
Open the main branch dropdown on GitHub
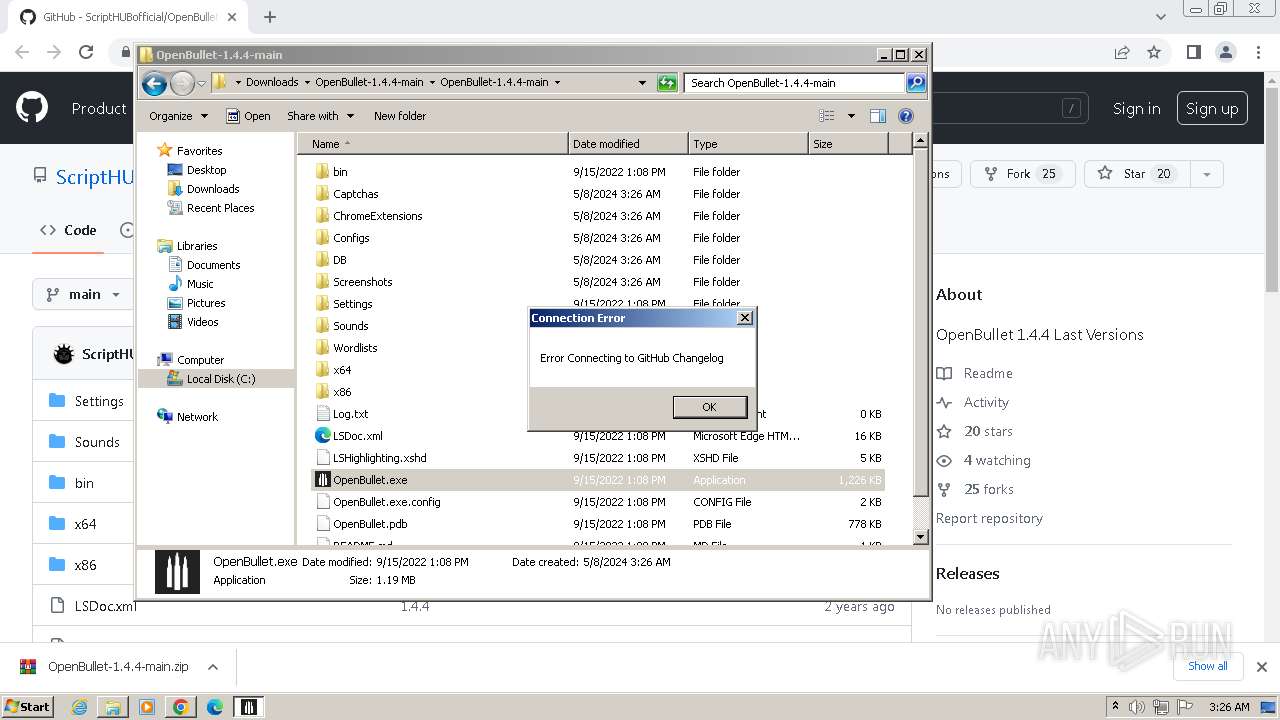pyautogui.click(x=84, y=294)
